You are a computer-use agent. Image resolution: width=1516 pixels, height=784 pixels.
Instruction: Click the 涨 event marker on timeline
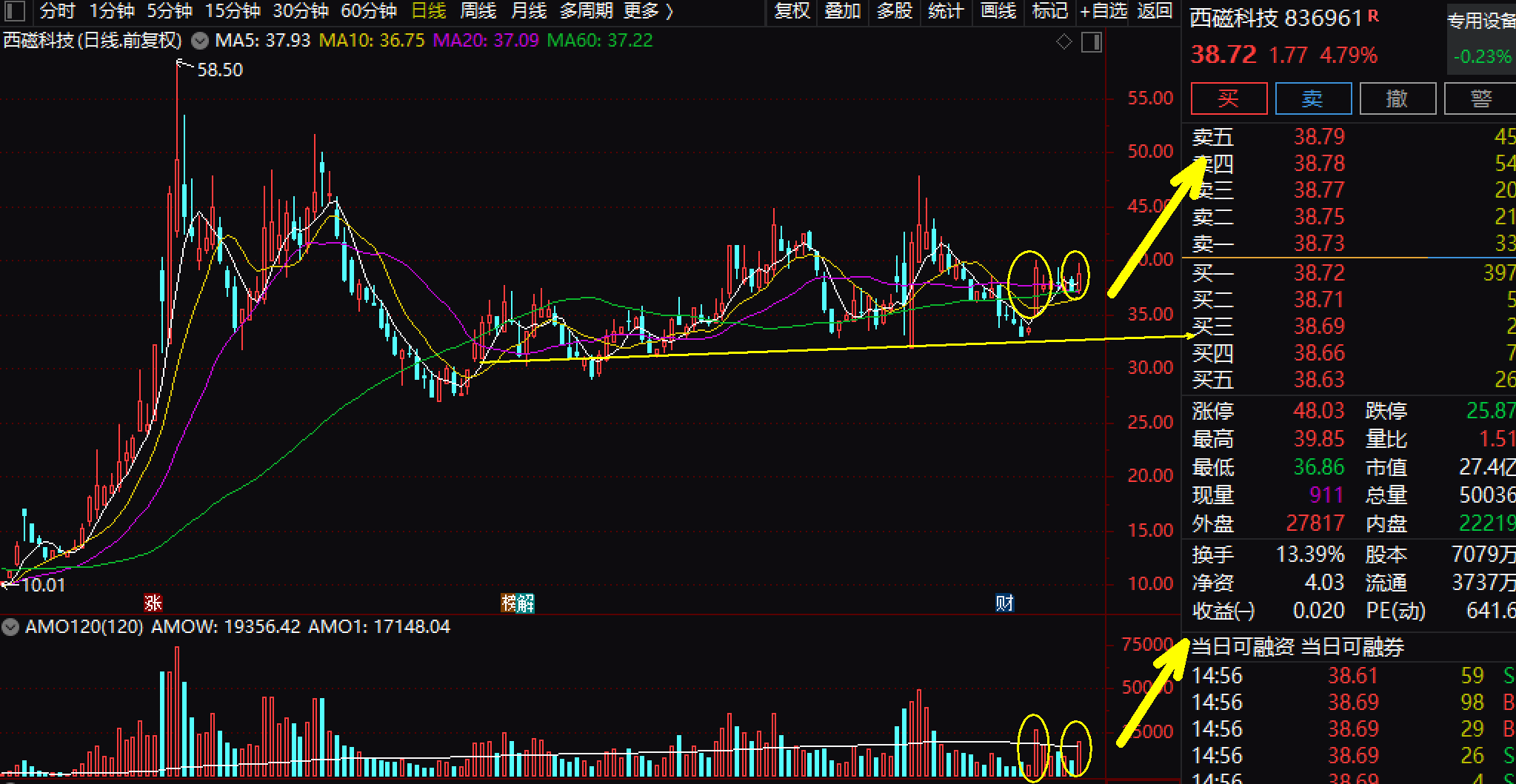(x=153, y=603)
